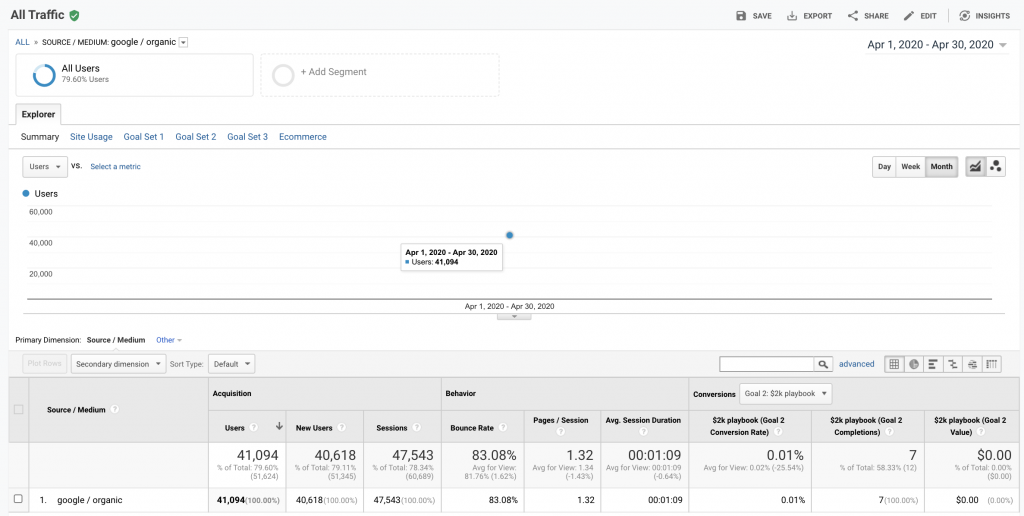Open the Sort Type Default dropdown

pyautogui.click(x=231, y=364)
